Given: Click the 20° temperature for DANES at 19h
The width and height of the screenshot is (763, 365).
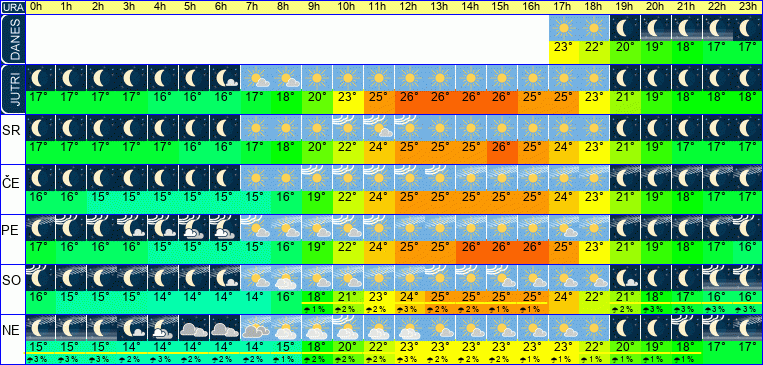Looking at the screenshot, I should pos(625,47).
